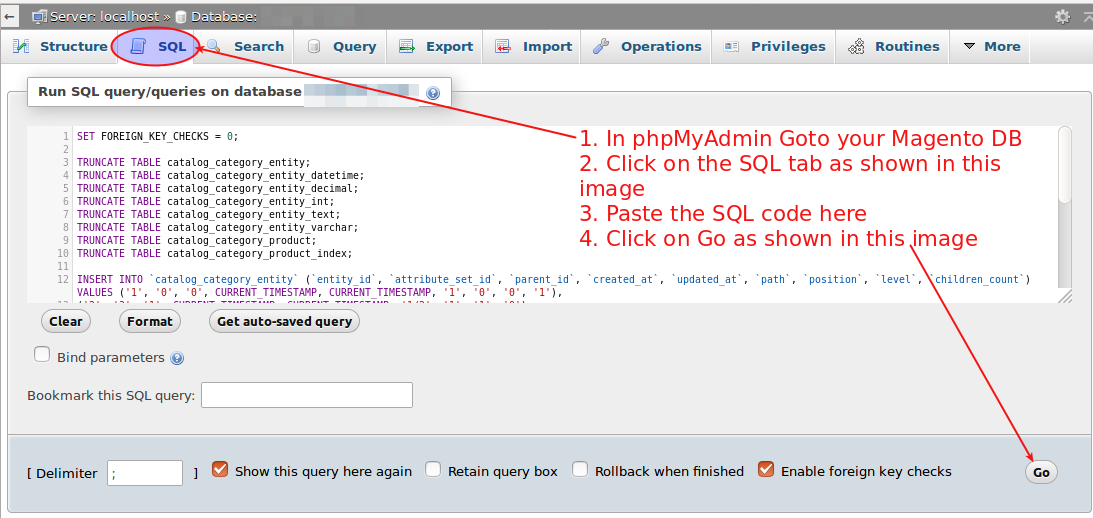This screenshot has width=1093, height=518.
Task: Go to the Import tab
Action: (533, 47)
